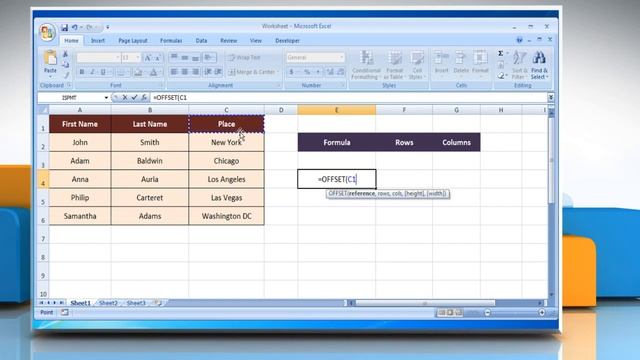Click the Clear eraser icon in the Editing group
Screen dimensions: 640x360
501,76
